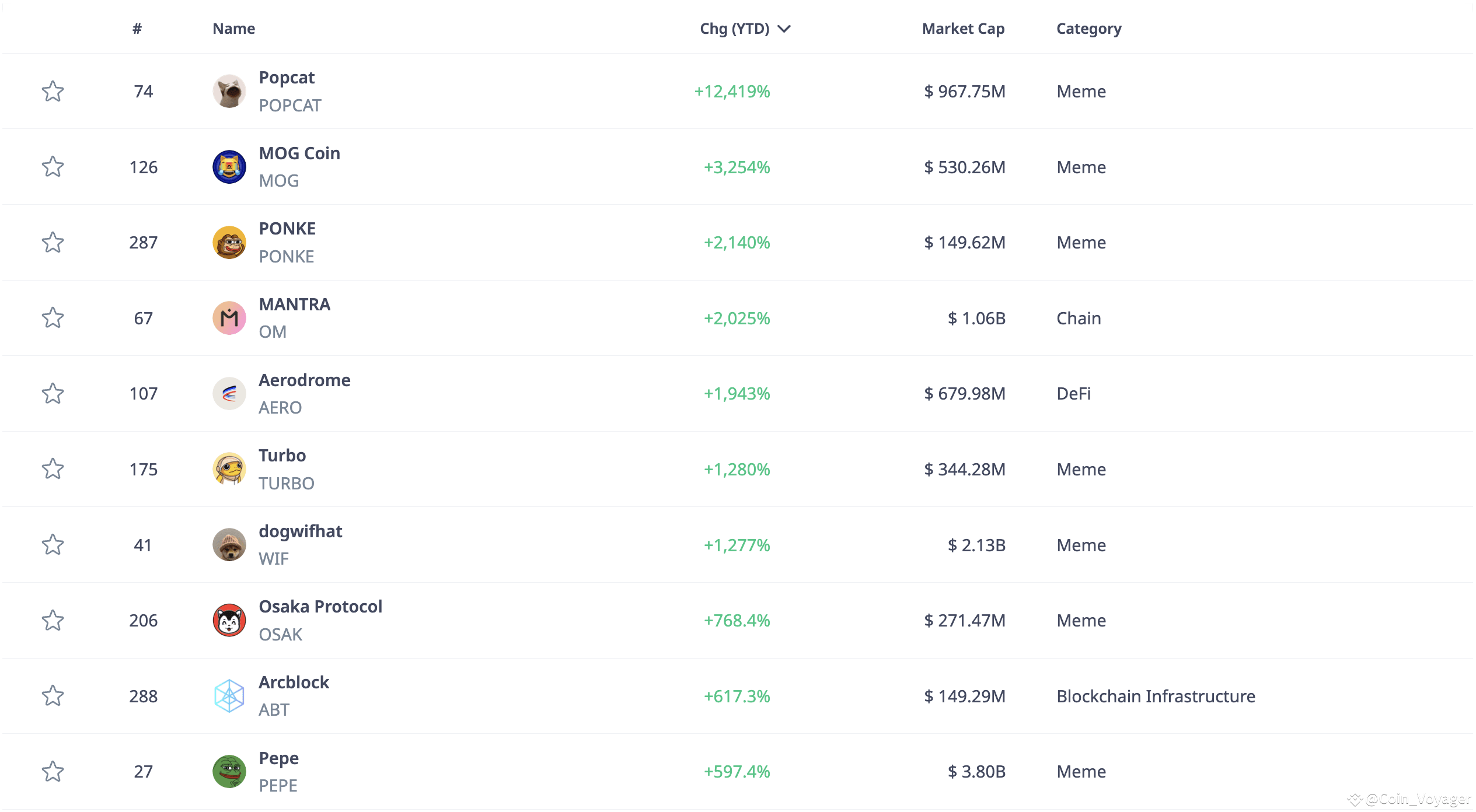Click the MANTRA logo icon
The image size is (1476, 812).
click(x=229, y=318)
